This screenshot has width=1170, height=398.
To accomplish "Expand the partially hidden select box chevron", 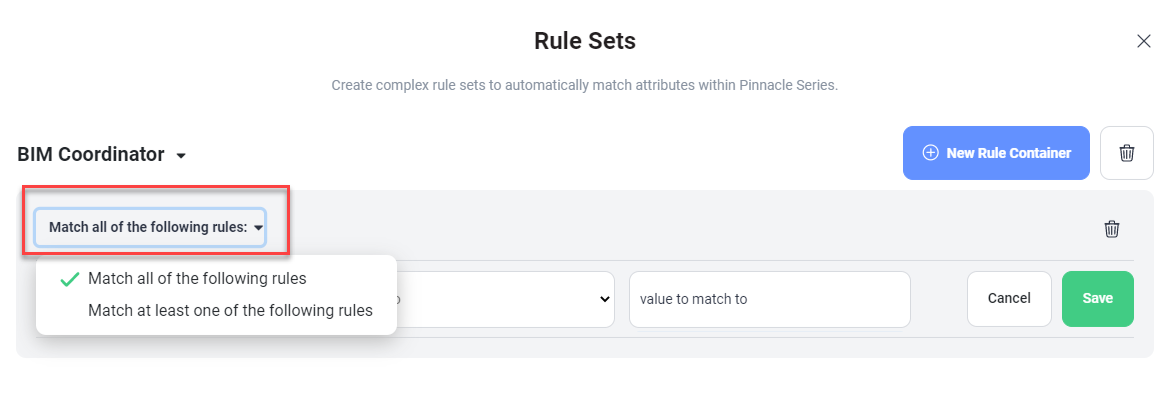I will (x=604, y=299).
